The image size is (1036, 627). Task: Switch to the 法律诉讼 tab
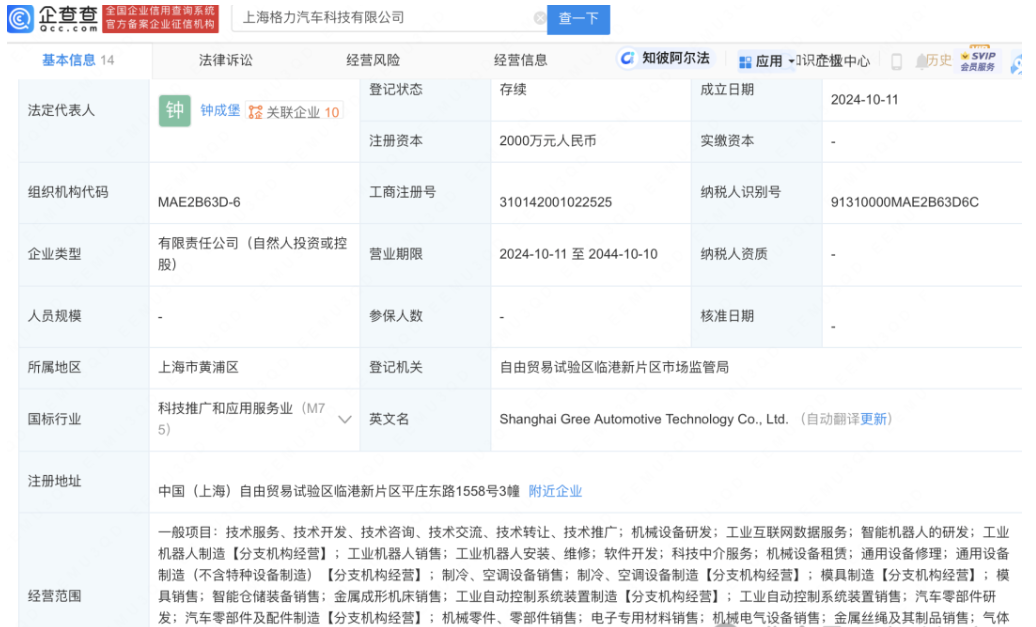point(225,60)
